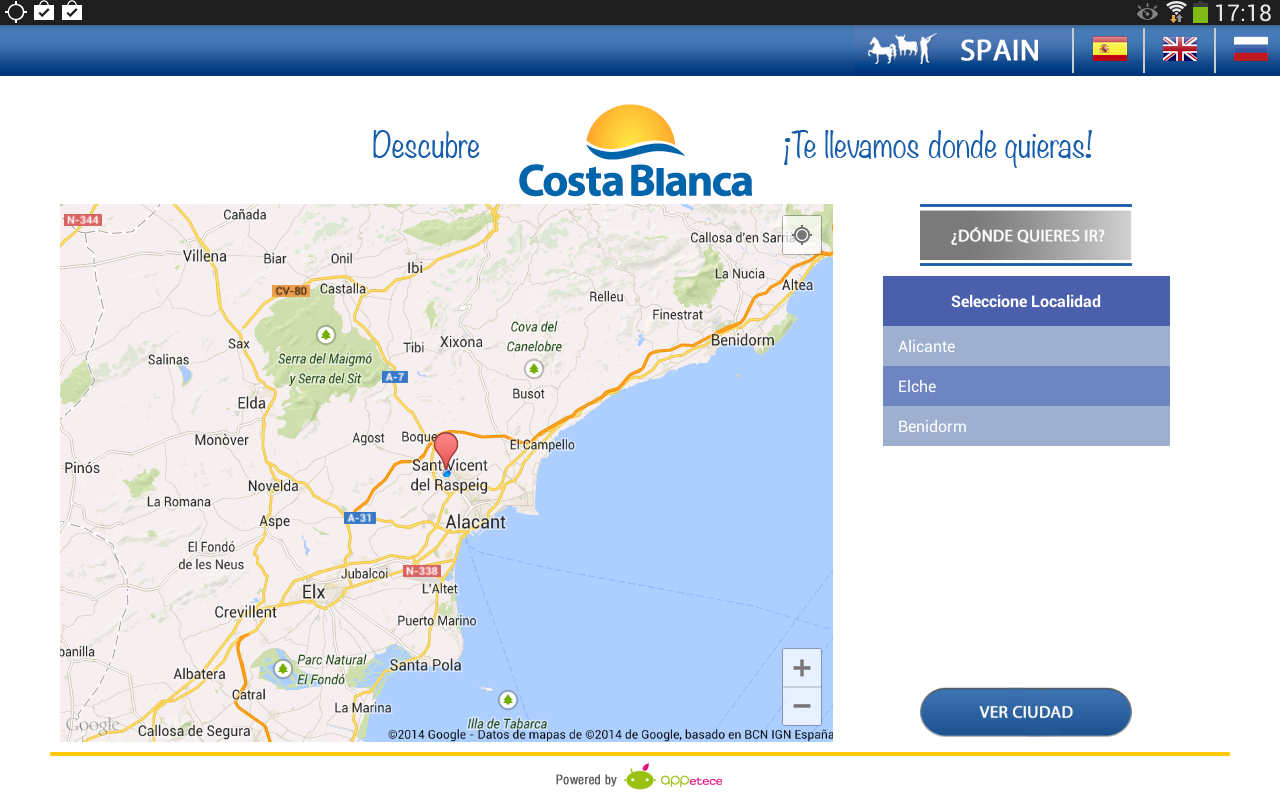Open the Wi-Fi status icon
This screenshot has height=800, width=1280.
(1176, 12)
